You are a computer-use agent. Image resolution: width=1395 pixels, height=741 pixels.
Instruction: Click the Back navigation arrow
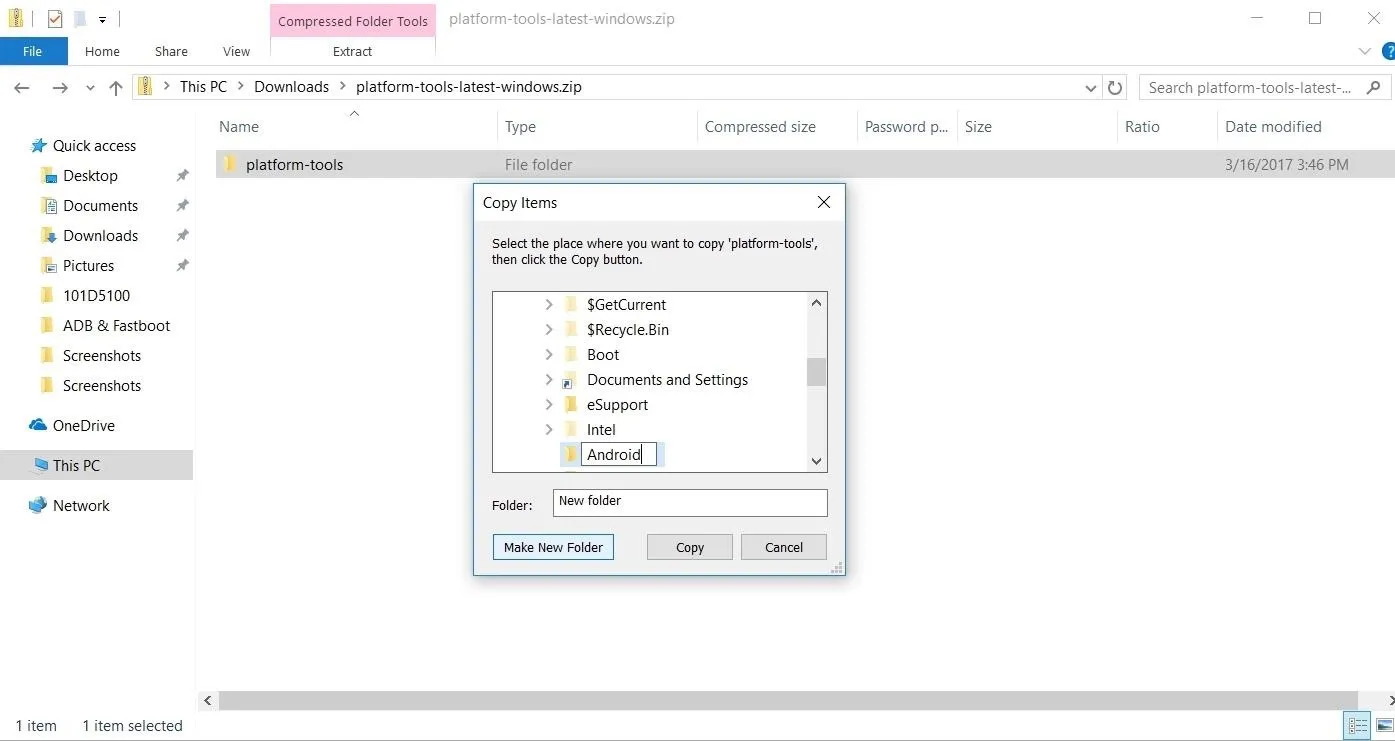pyautogui.click(x=22, y=88)
